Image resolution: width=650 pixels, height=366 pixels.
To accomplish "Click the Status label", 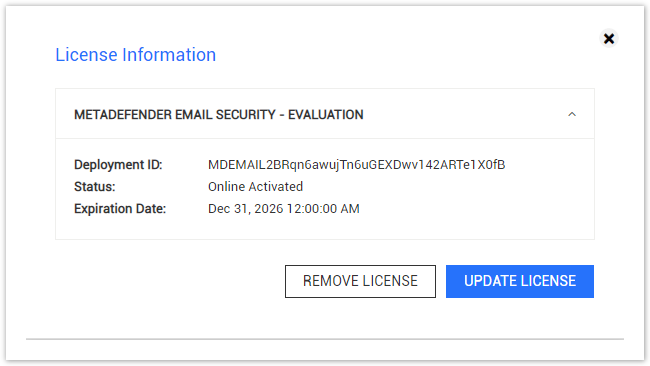I will (x=95, y=187).
